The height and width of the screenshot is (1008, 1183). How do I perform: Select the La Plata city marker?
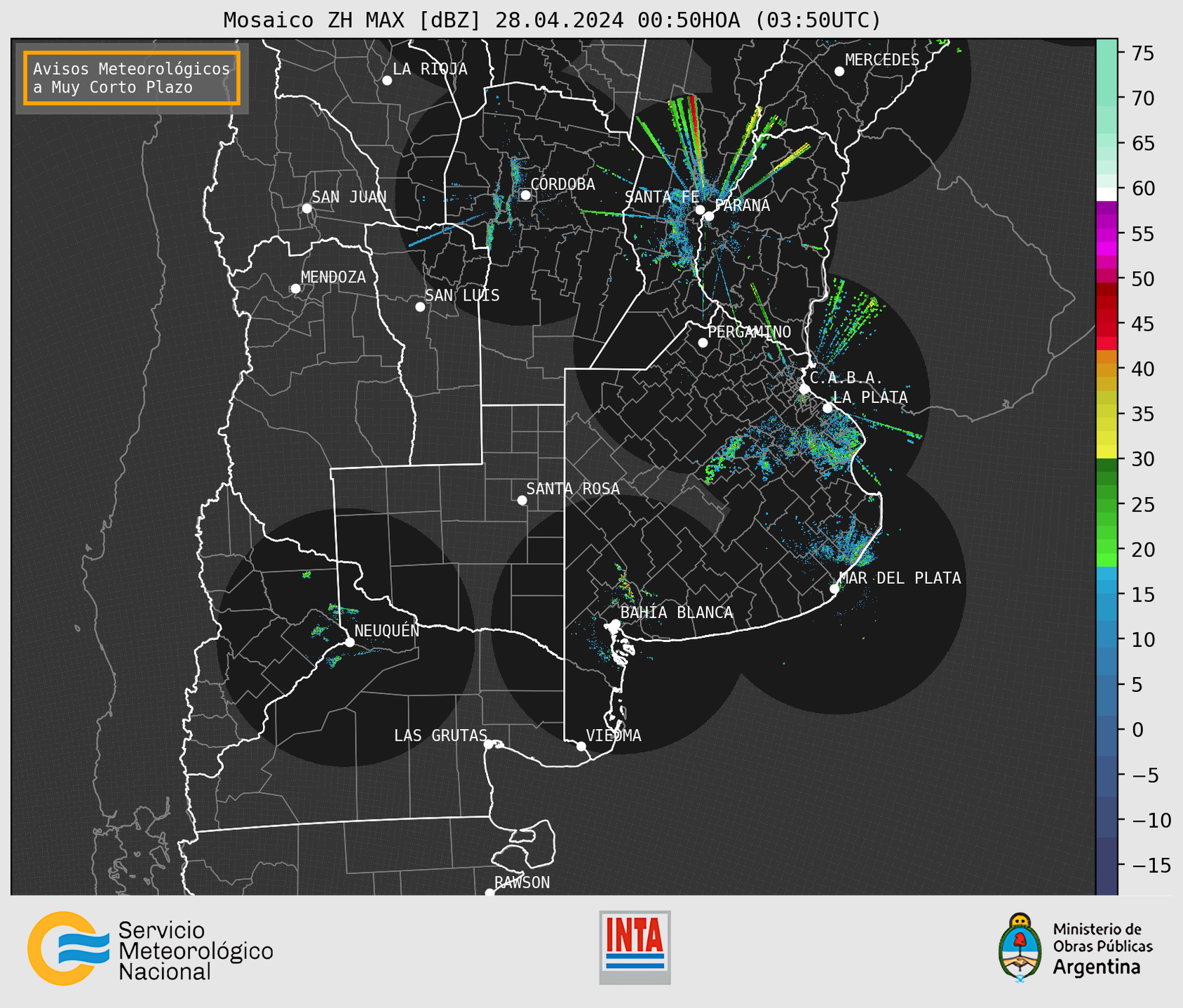click(827, 408)
